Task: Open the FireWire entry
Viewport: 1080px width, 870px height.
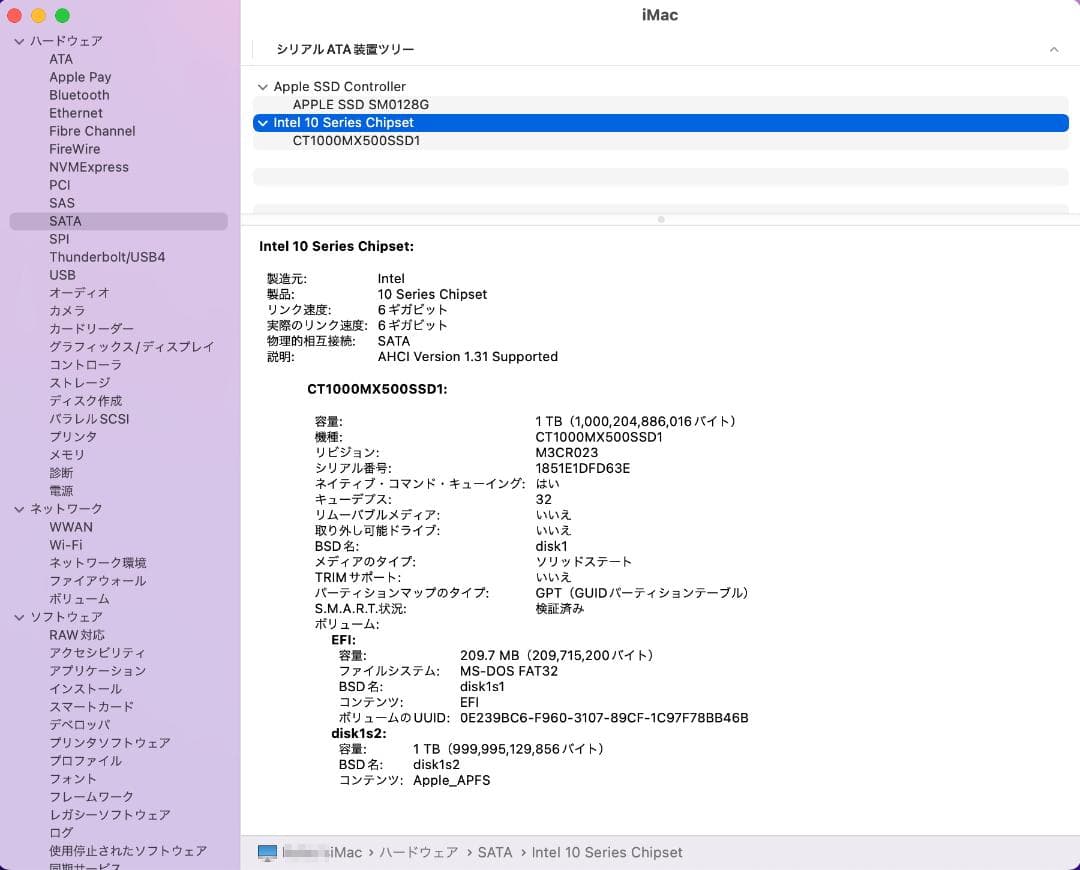Action: pos(74,149)
